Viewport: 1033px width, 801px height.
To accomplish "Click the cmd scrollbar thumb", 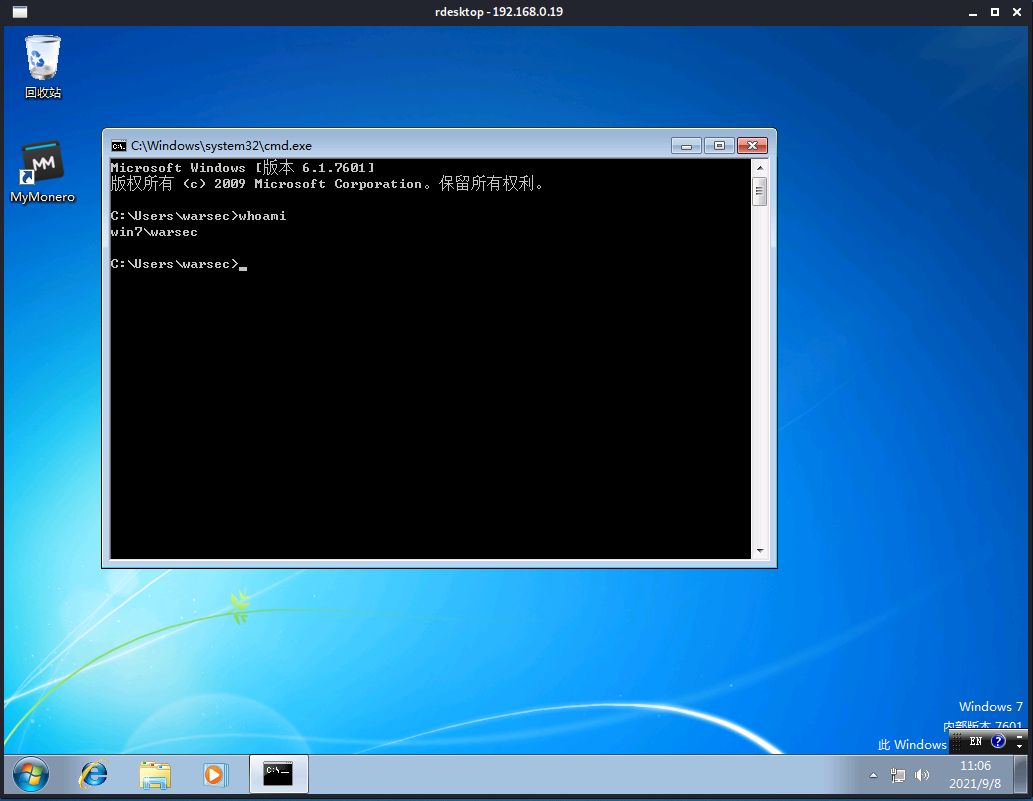I will coord(760,192).
